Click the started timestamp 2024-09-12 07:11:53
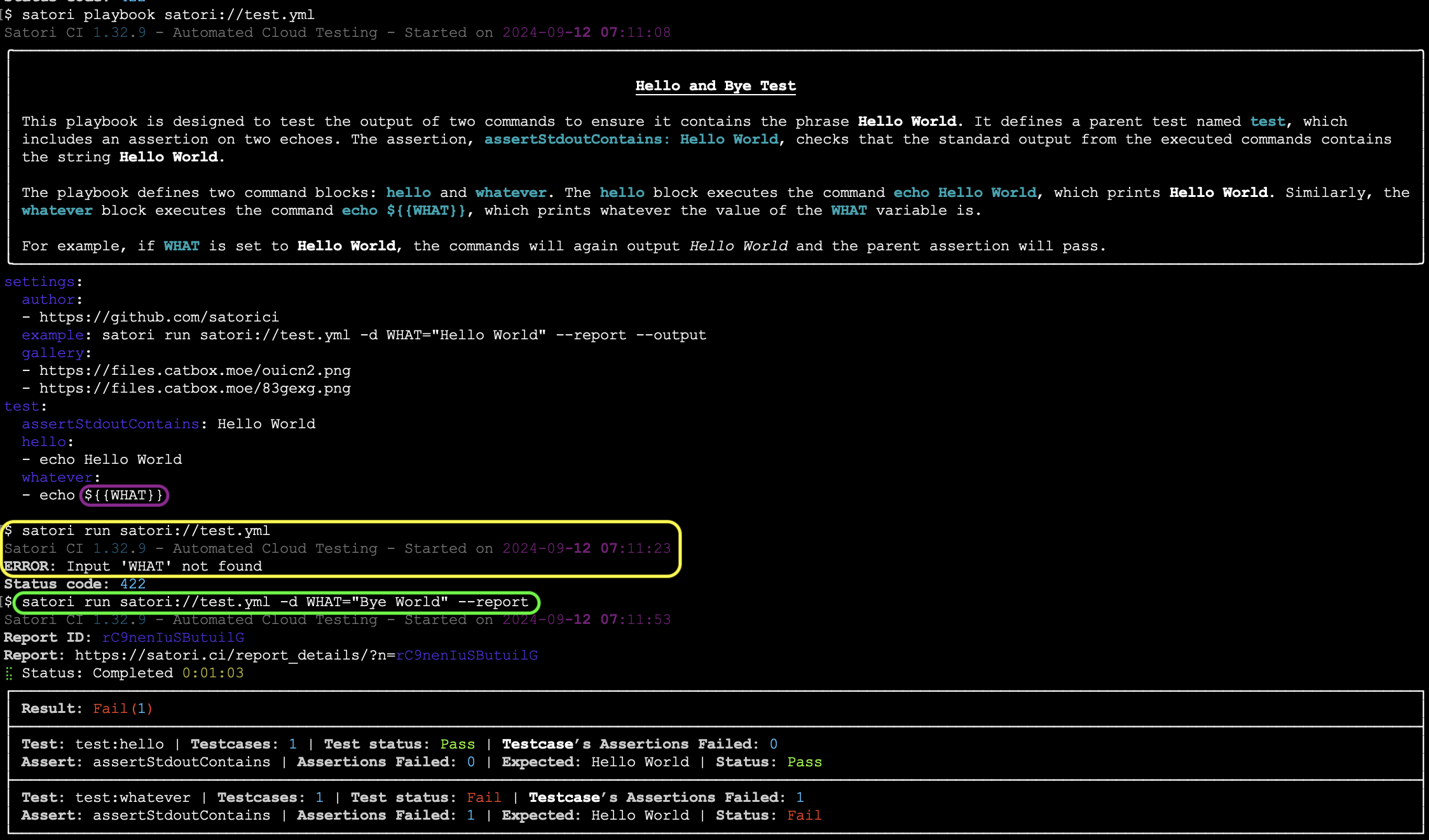 tap(587, 620)
